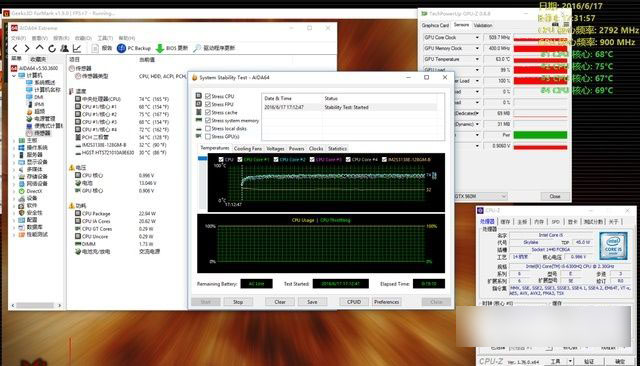Click 确定 button in CPU-Z
The height and width of the screenshot is (366, 640).
click(620, 362)
